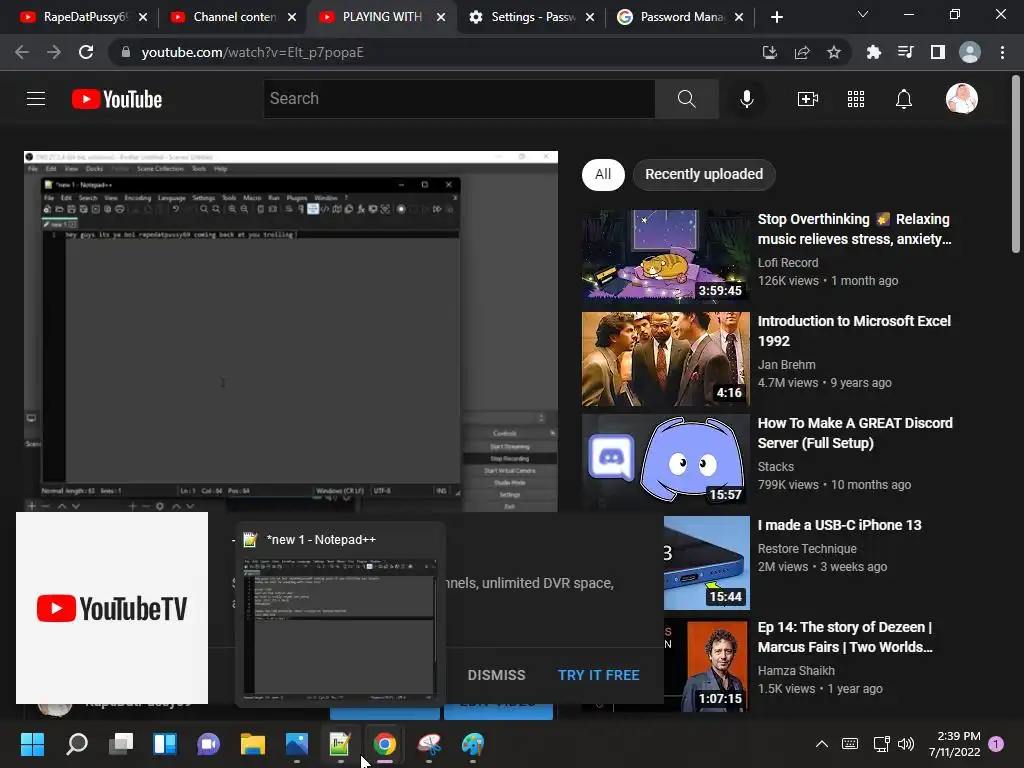Bookmark this page with the star
This screenshot has width=1024, height=768.
tap(834, 52)
